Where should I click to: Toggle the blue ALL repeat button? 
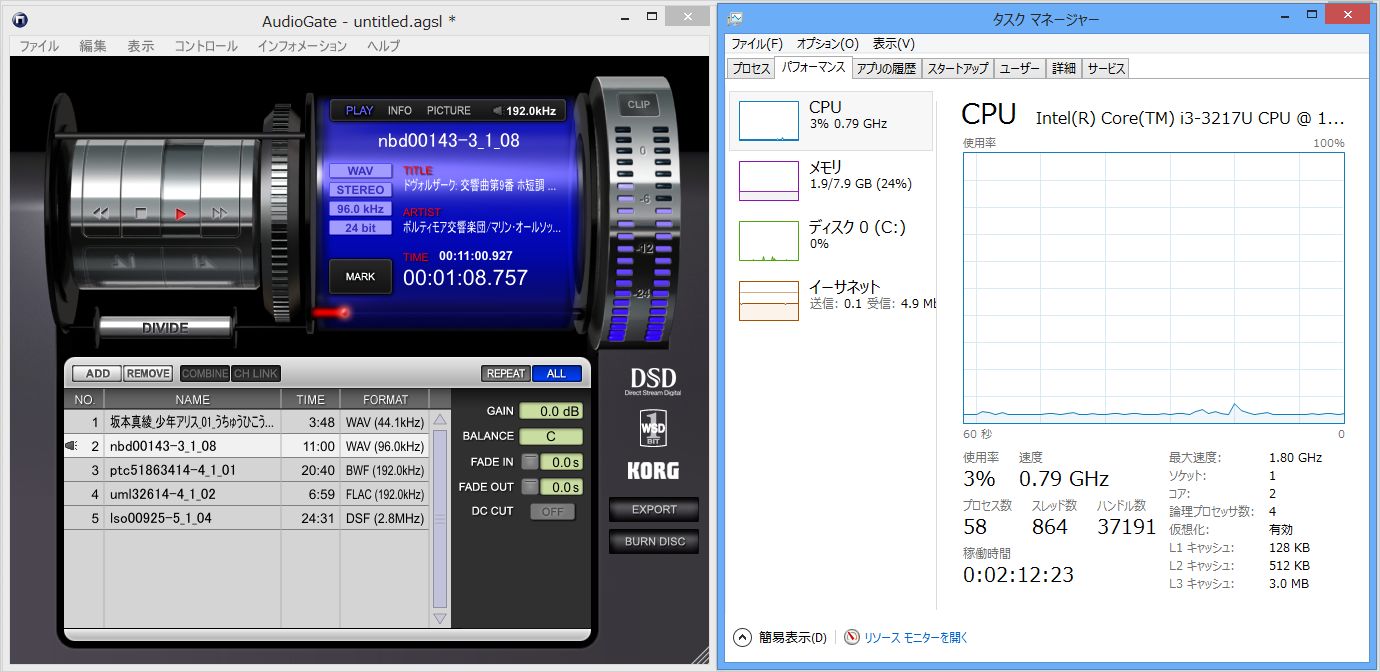pos(556,373)
